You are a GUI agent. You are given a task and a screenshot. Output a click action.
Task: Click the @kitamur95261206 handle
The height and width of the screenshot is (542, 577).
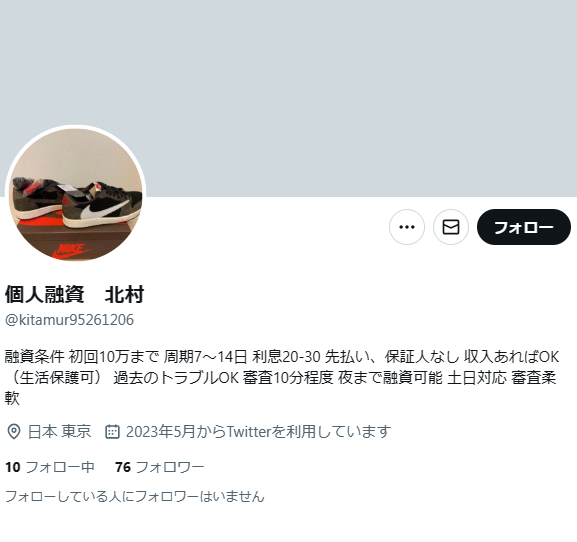(69, 320)
